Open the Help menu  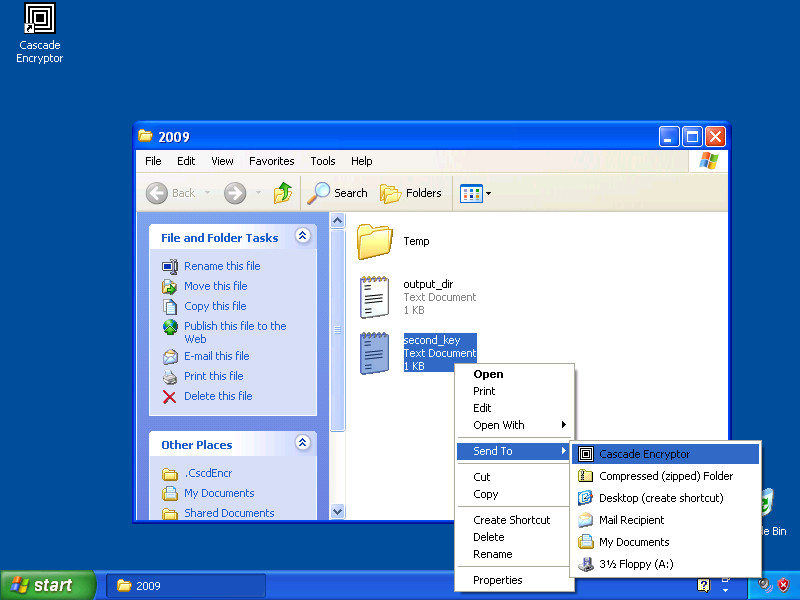(362, 161)
